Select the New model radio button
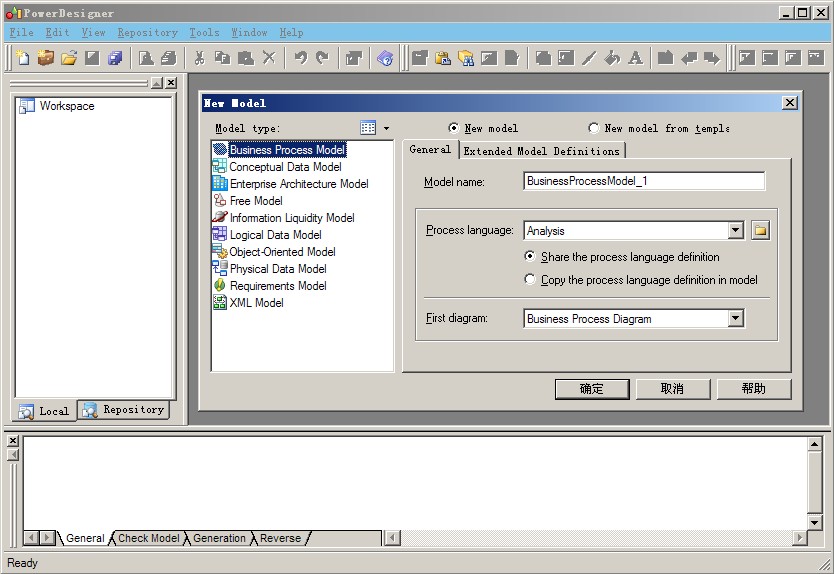 coord(453,128)
